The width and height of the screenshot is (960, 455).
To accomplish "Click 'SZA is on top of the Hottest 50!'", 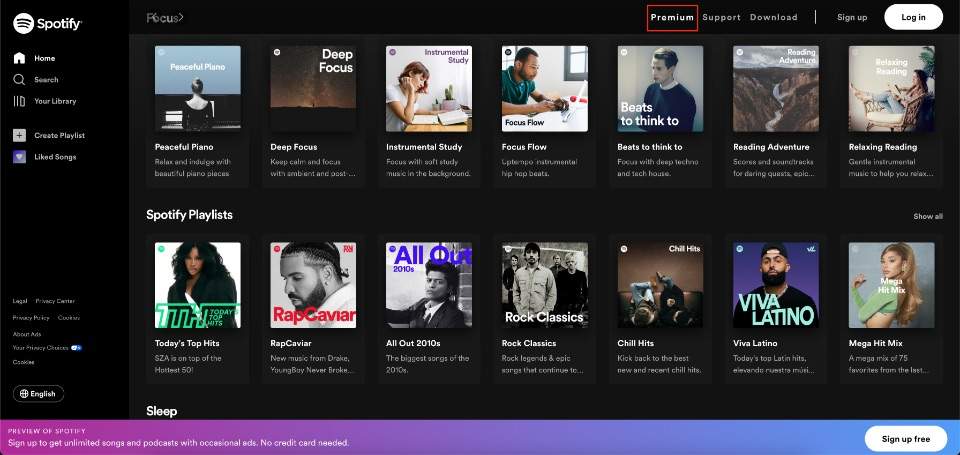I will pyautogui.click(x=189, y=364).
